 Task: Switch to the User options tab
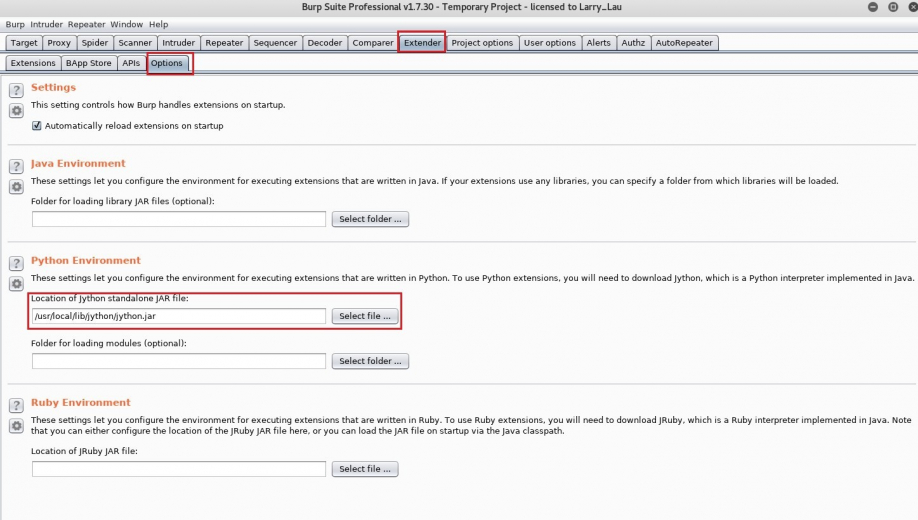tap(550, 43)
